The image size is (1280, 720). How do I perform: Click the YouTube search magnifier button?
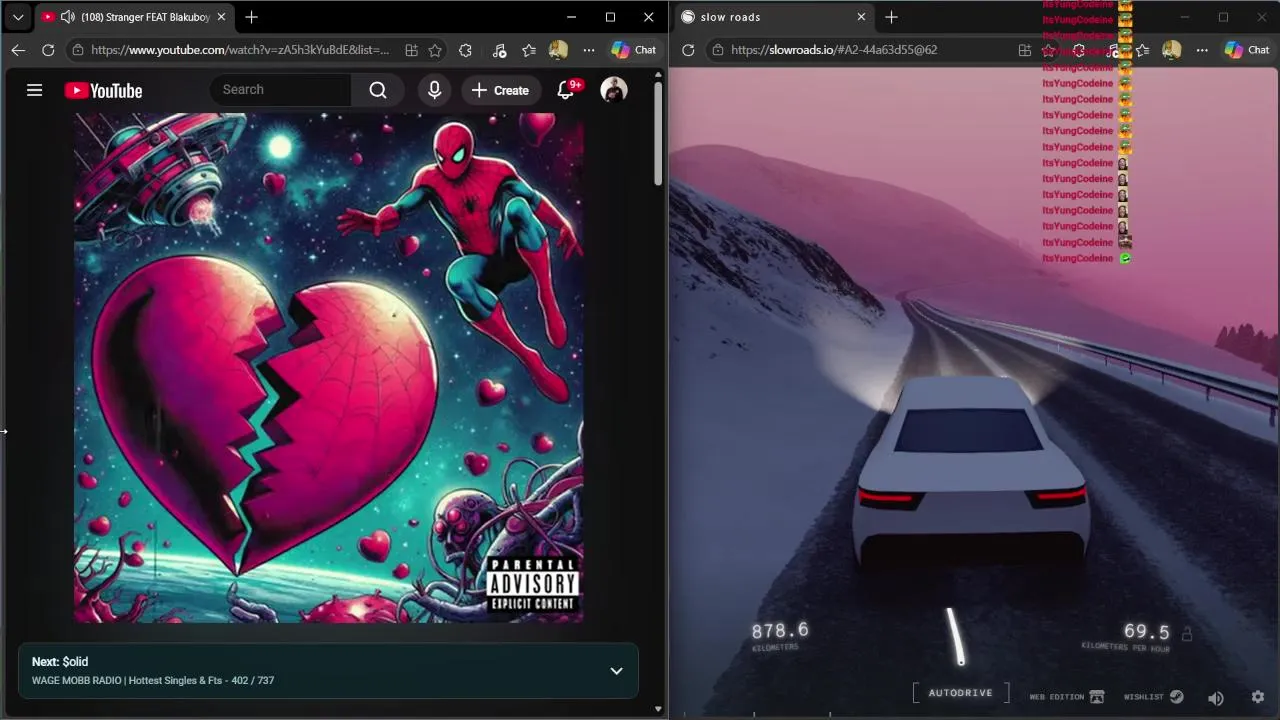click(378, 90)
